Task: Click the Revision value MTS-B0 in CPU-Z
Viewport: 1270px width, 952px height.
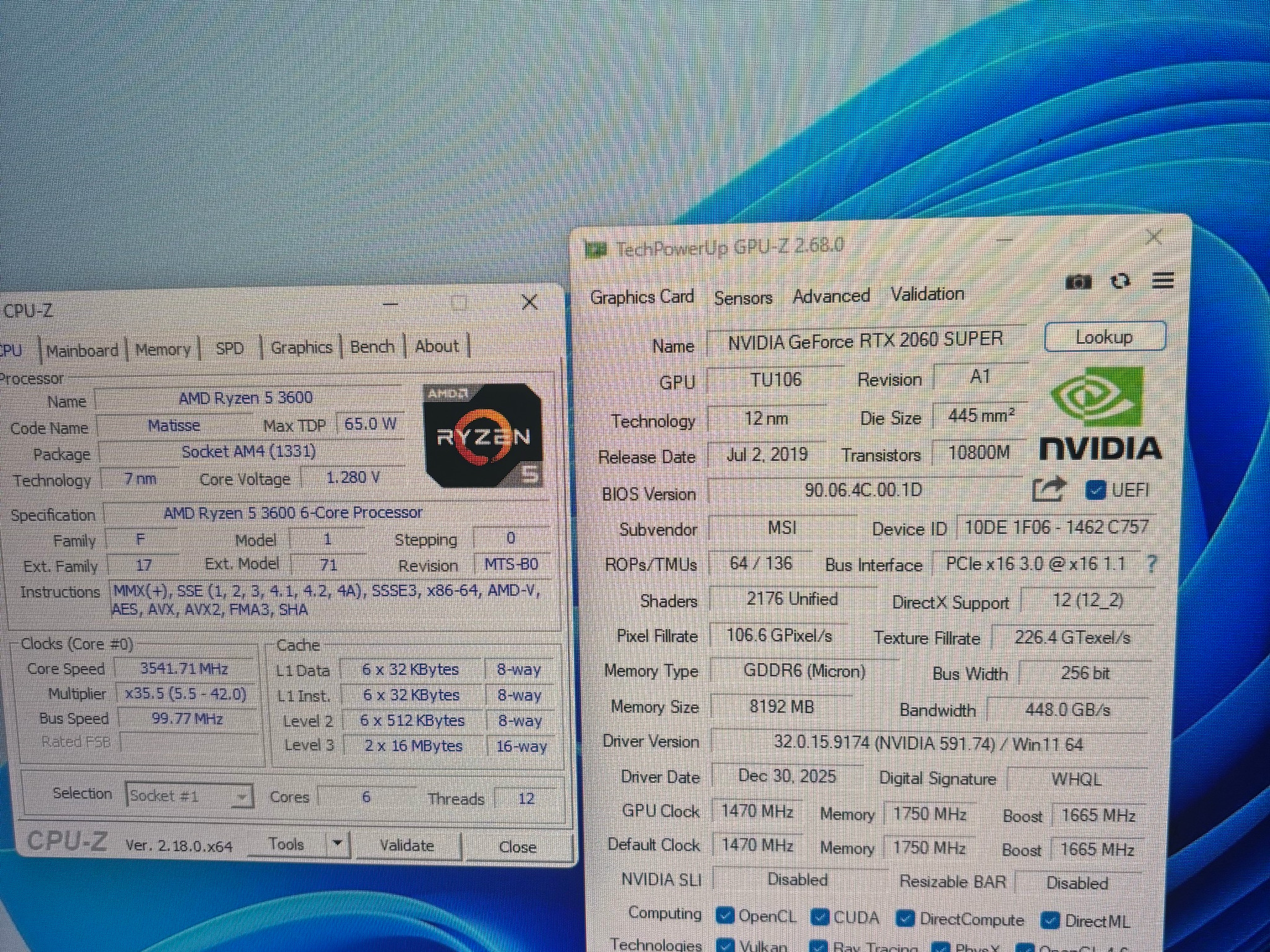Action: pos(512,565)
